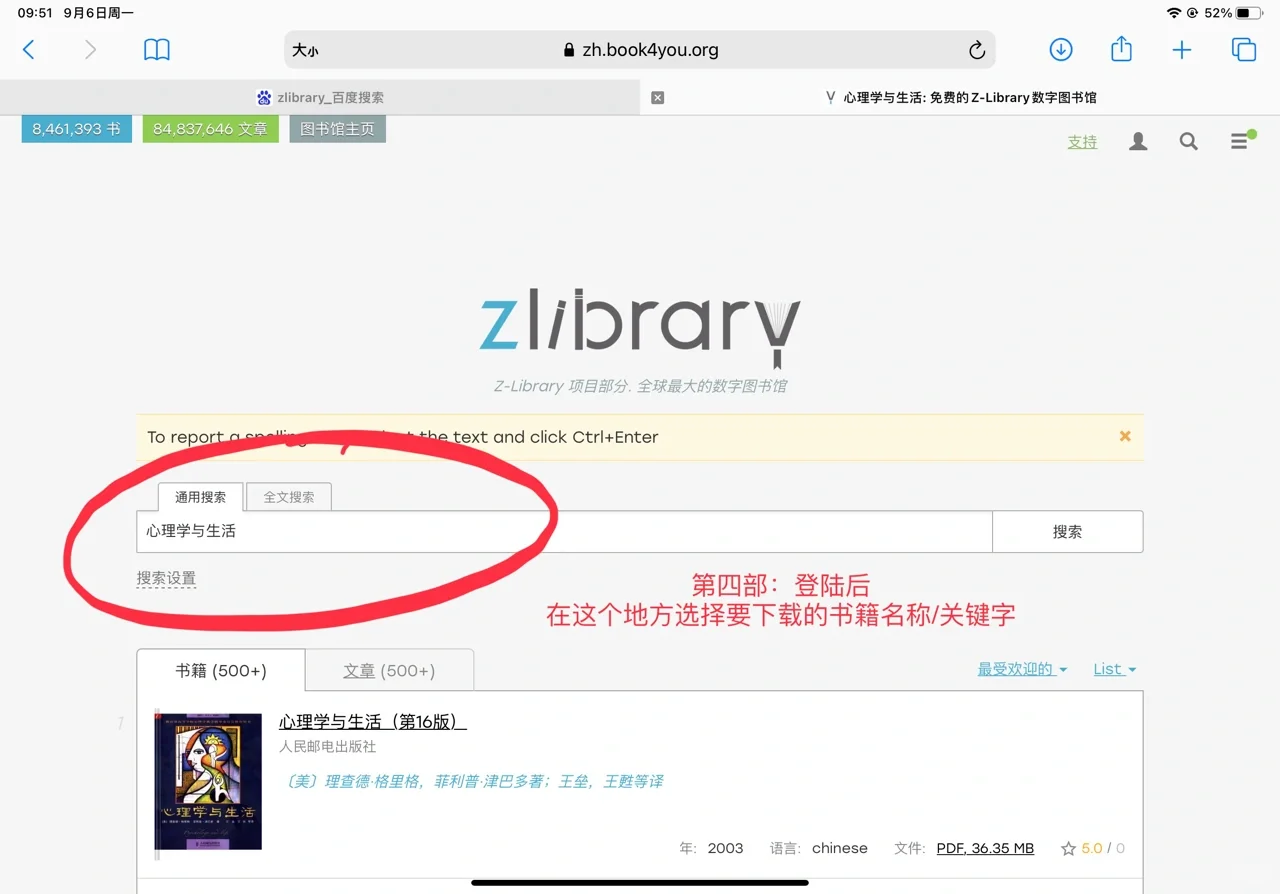
Task: Tap the chinese language value
Action: [840, 848]
